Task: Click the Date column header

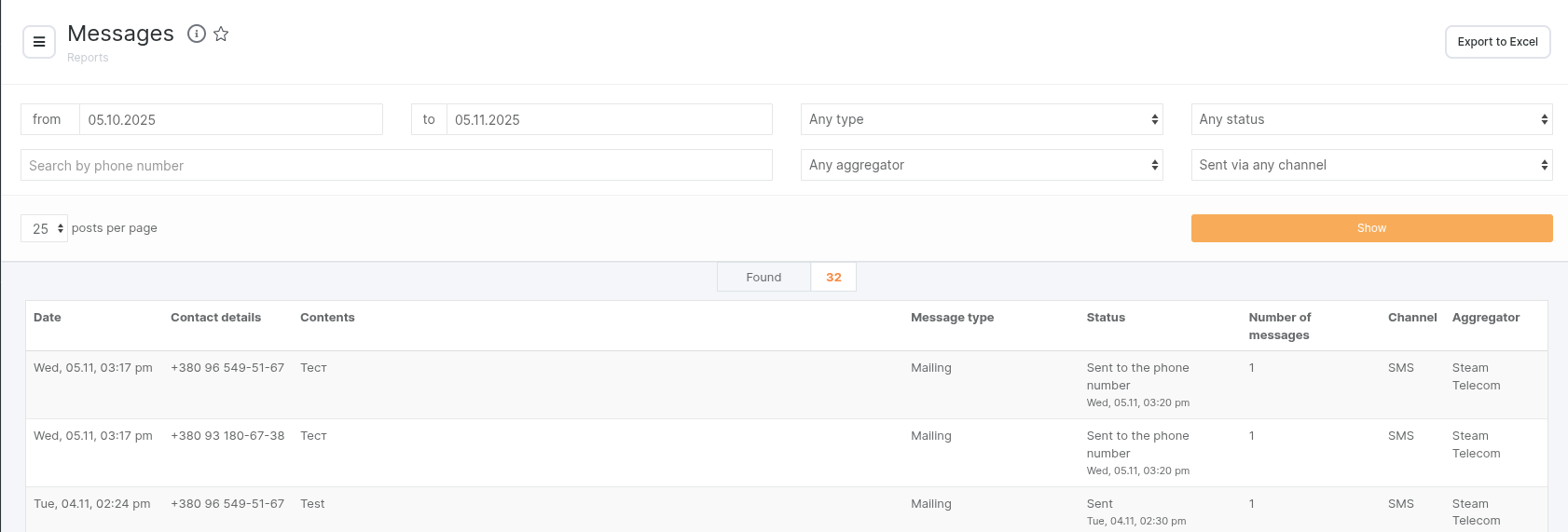Action: [x=48, y=318]
